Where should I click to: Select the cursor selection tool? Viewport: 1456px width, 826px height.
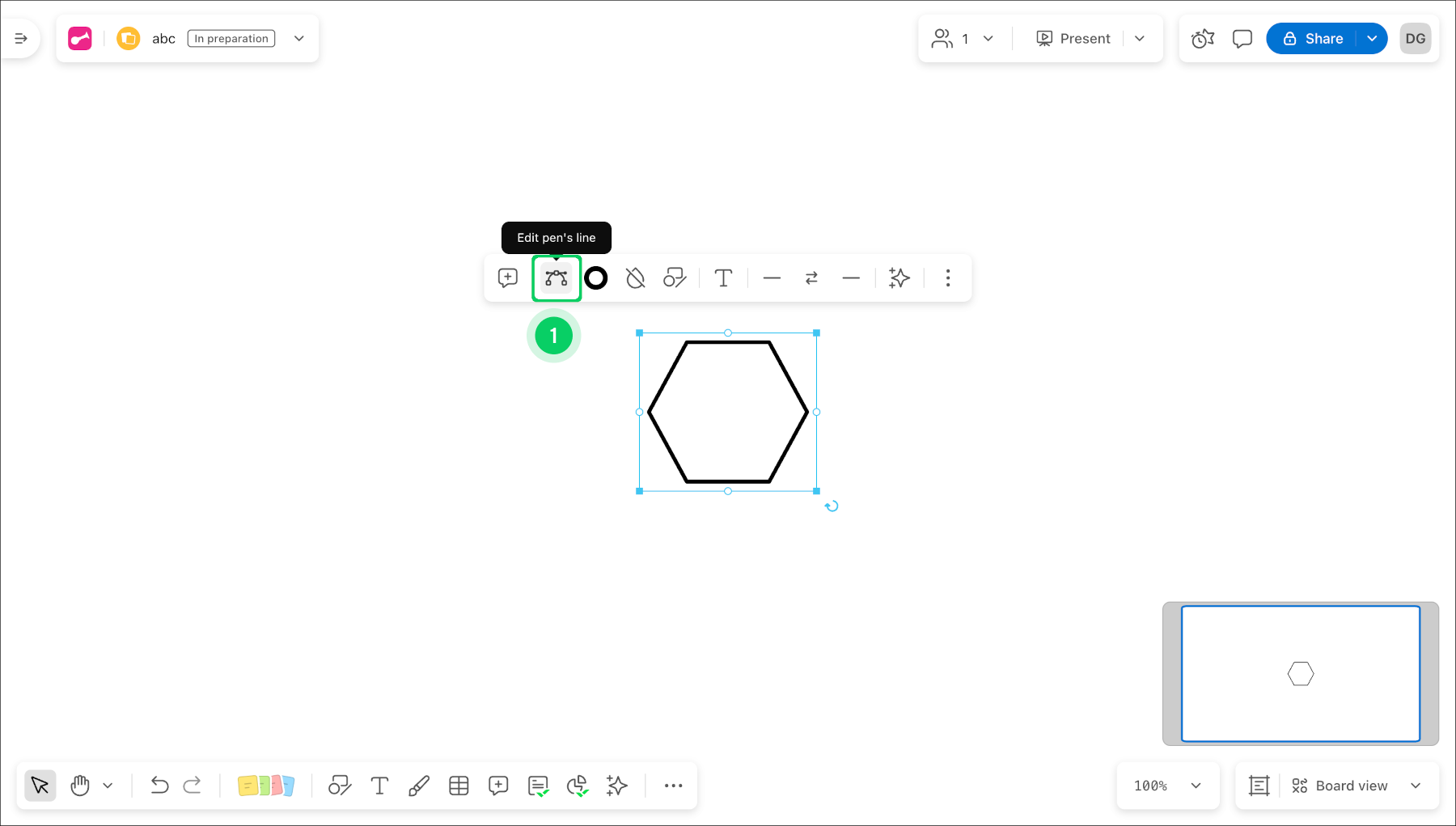click(40, 785)
